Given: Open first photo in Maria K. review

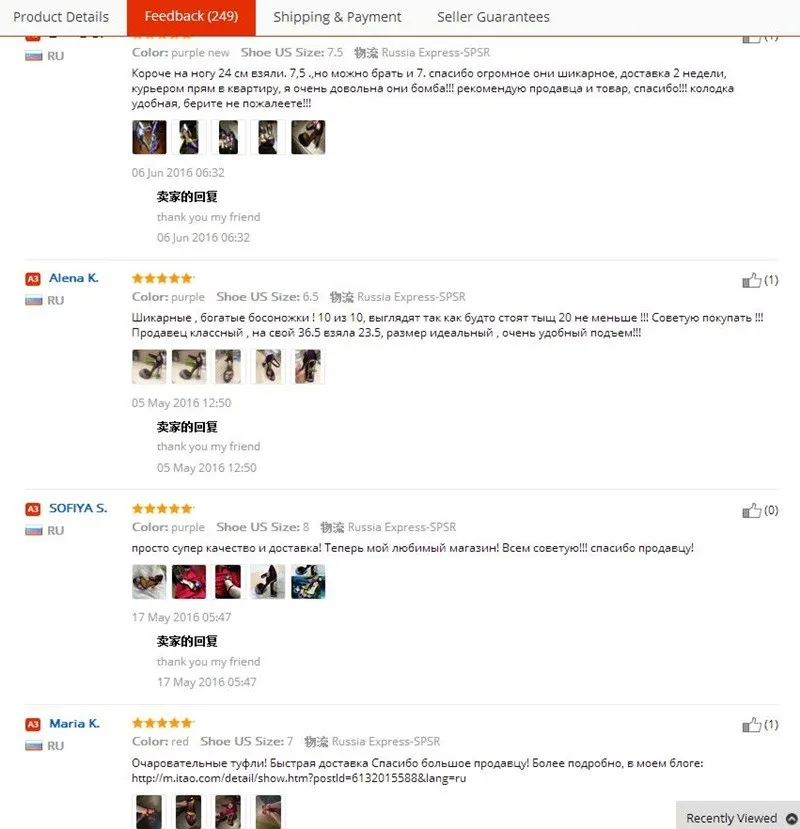Looking at the screenshot, I should pyautogui.click(x=149, y=812).
